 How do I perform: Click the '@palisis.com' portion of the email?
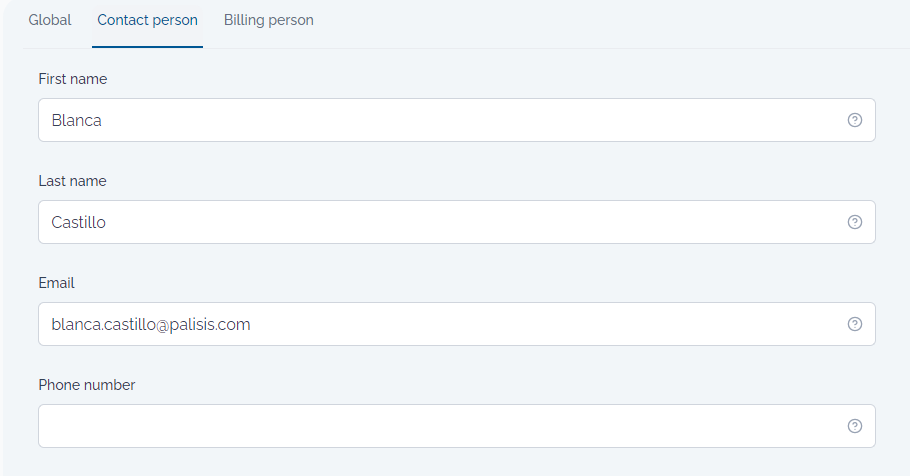point(204,324)
